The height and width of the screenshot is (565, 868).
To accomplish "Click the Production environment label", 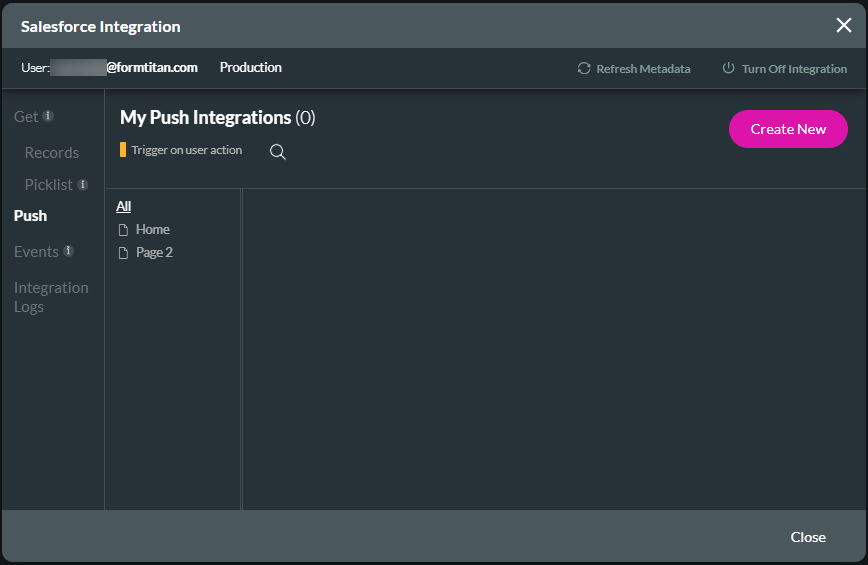I will click(251, 67).
